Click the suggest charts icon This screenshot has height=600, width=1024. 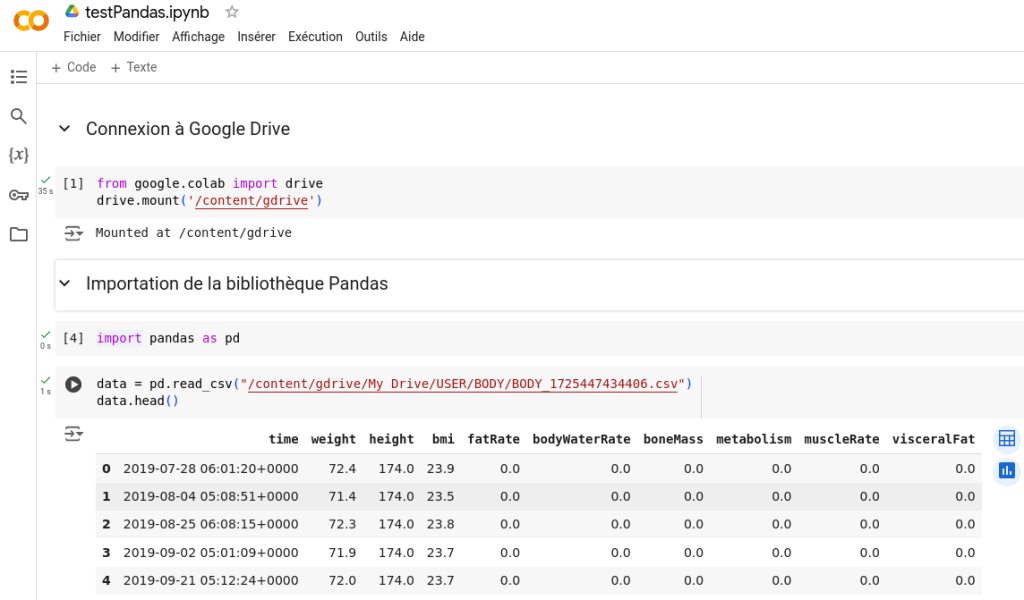coord(1006,470)
